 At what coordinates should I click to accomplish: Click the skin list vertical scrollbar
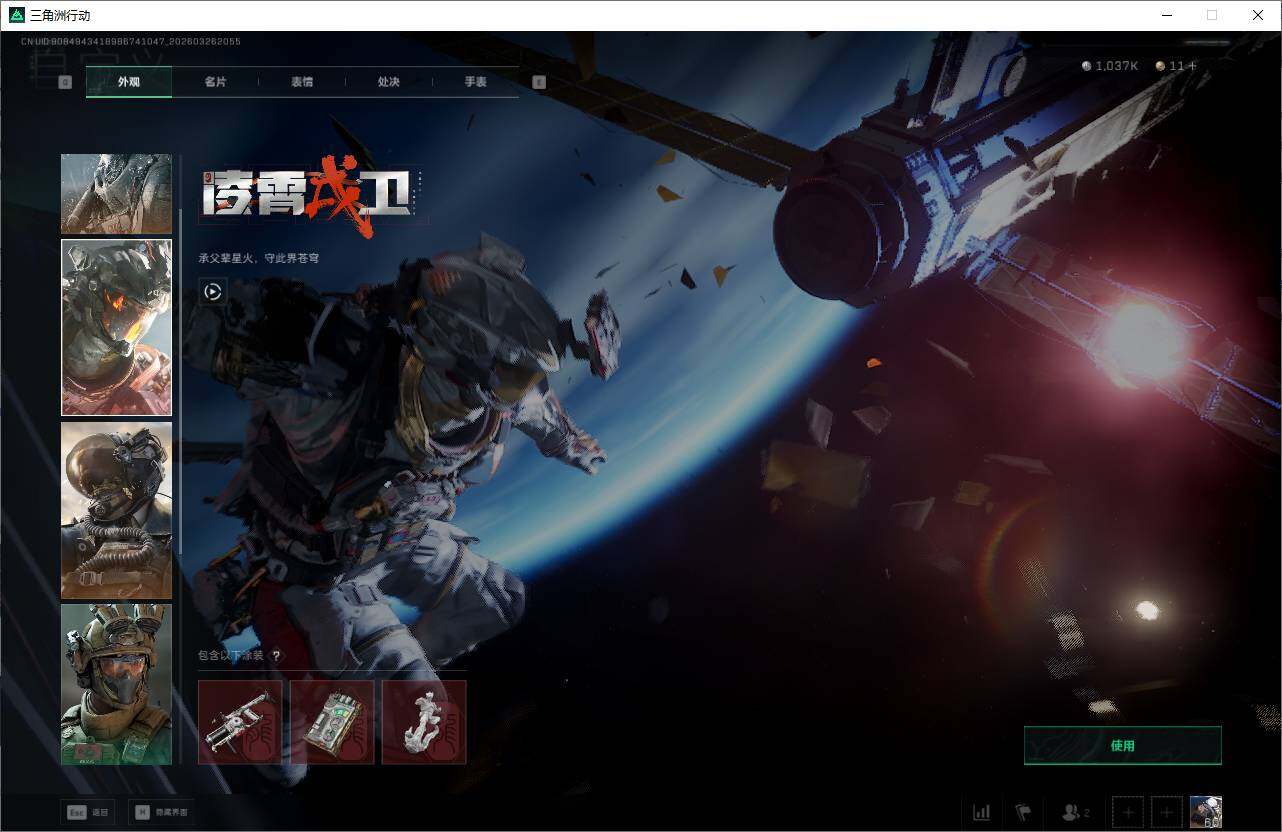click(x=180, y=380)
